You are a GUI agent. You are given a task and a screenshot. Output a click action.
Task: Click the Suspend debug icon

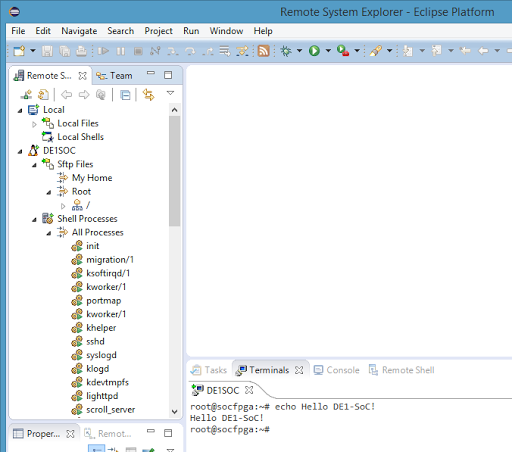click(x=121, y=51)
